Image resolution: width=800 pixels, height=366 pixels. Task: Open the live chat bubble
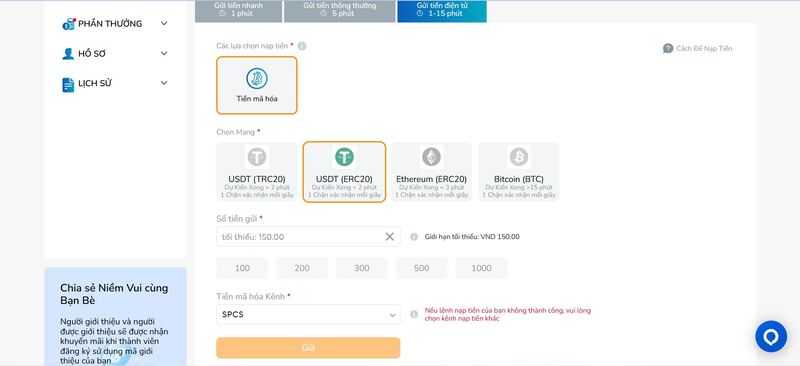pyautogui.click(x=771, y=336)
